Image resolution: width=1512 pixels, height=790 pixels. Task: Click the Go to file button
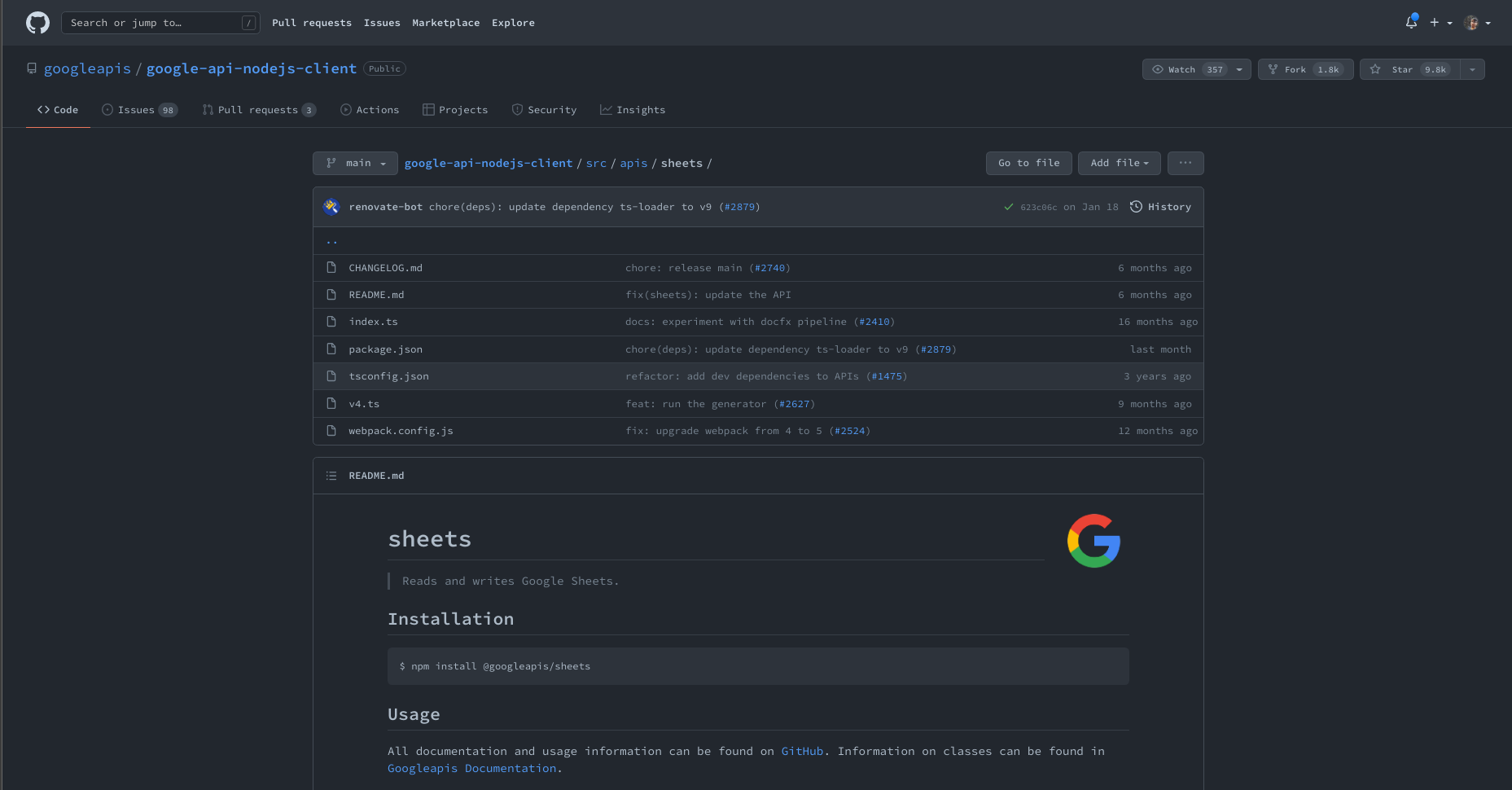point(1029,164)
